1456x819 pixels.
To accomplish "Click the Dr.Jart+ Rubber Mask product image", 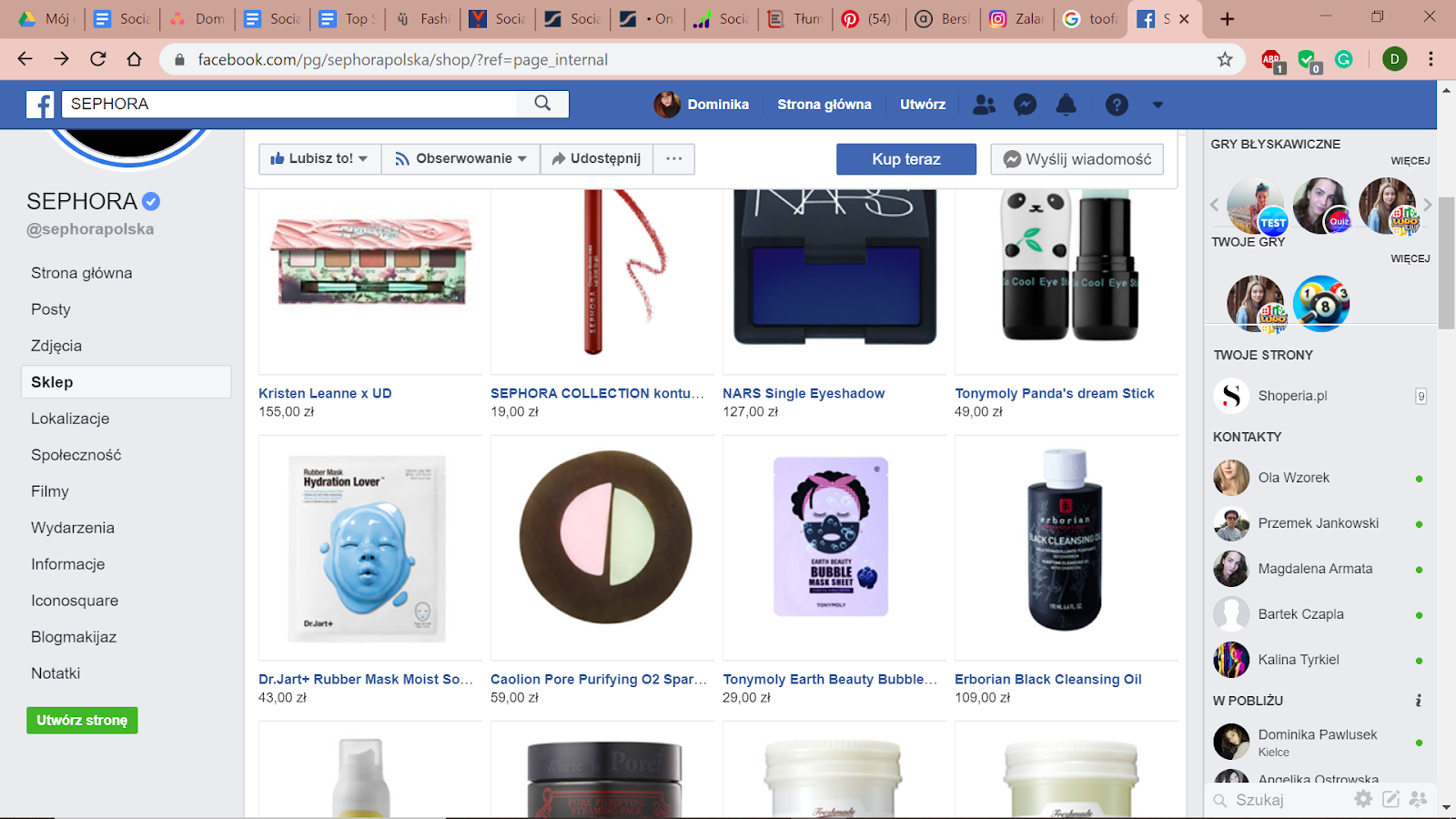I will (x=370, y=548).
